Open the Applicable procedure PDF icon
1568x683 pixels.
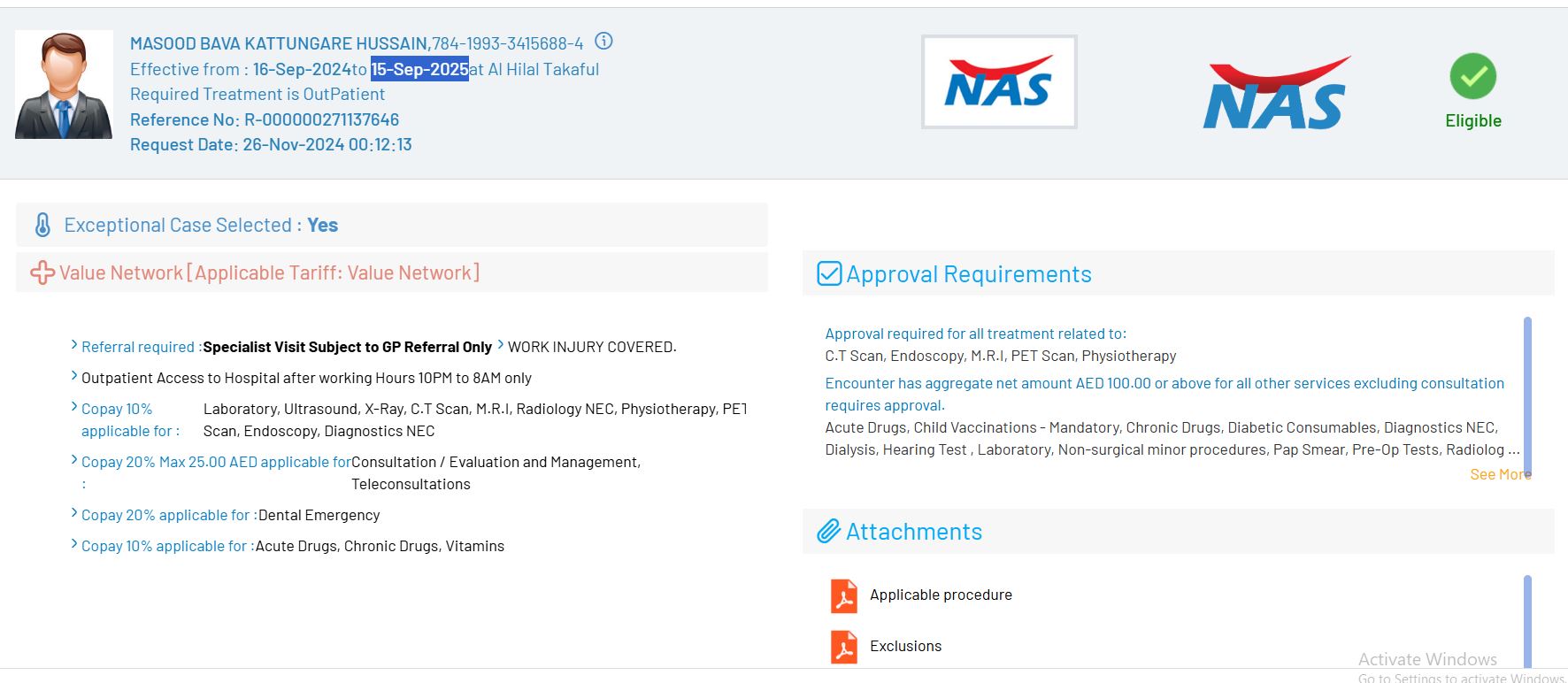click(844, 595)
